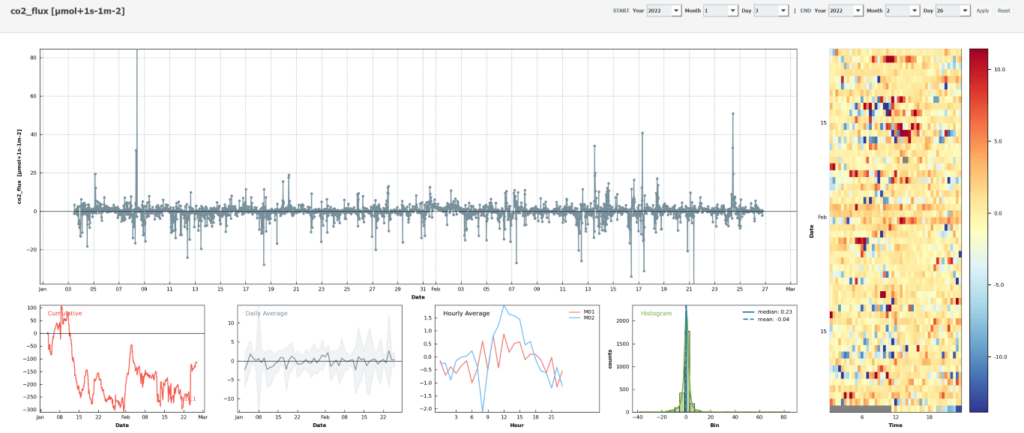This screenshot has width=1024, height=433.
Task: Click the START label
Action: point(621,11)
